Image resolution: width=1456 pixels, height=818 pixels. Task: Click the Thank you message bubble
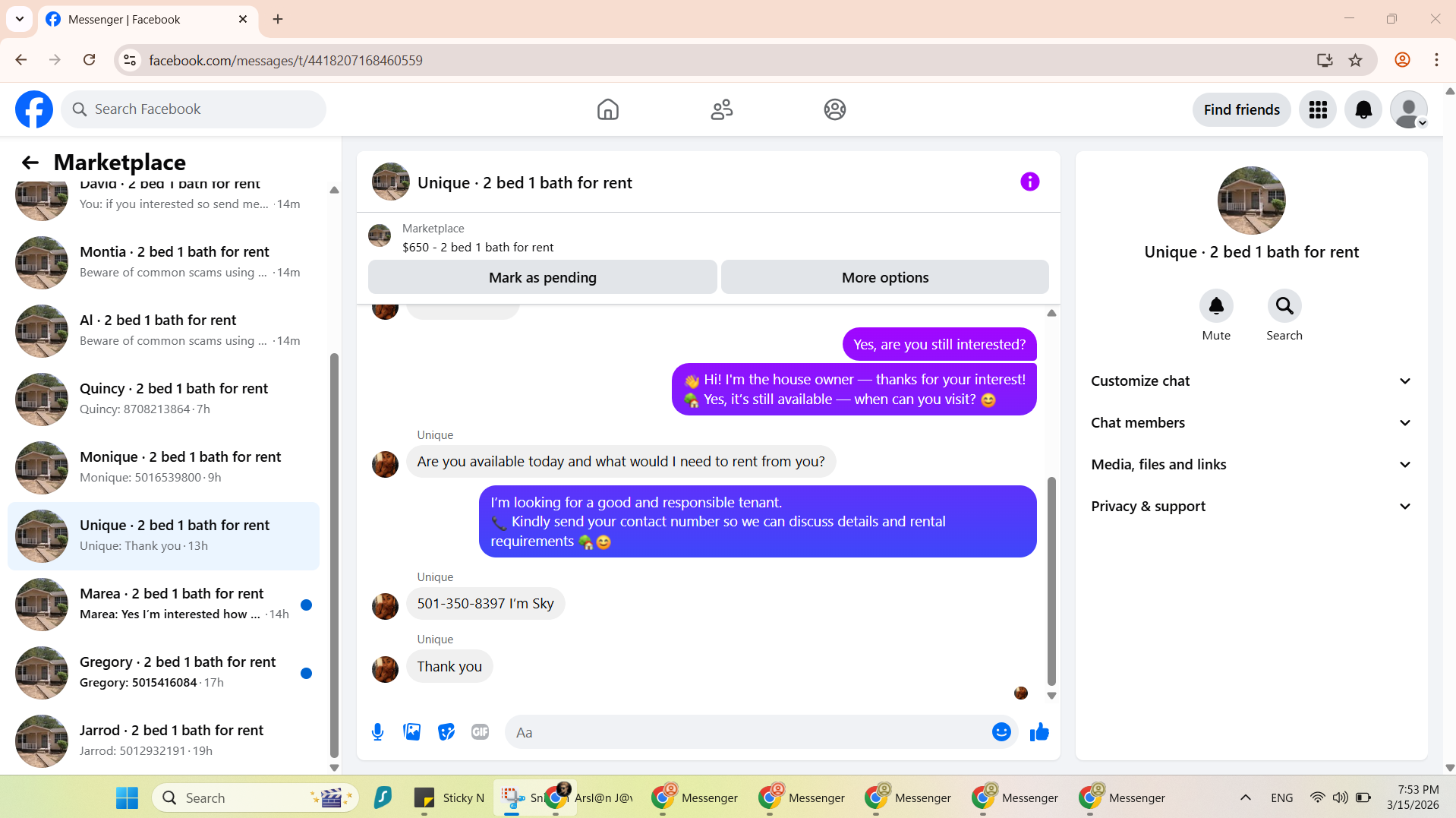coord(449,667)
